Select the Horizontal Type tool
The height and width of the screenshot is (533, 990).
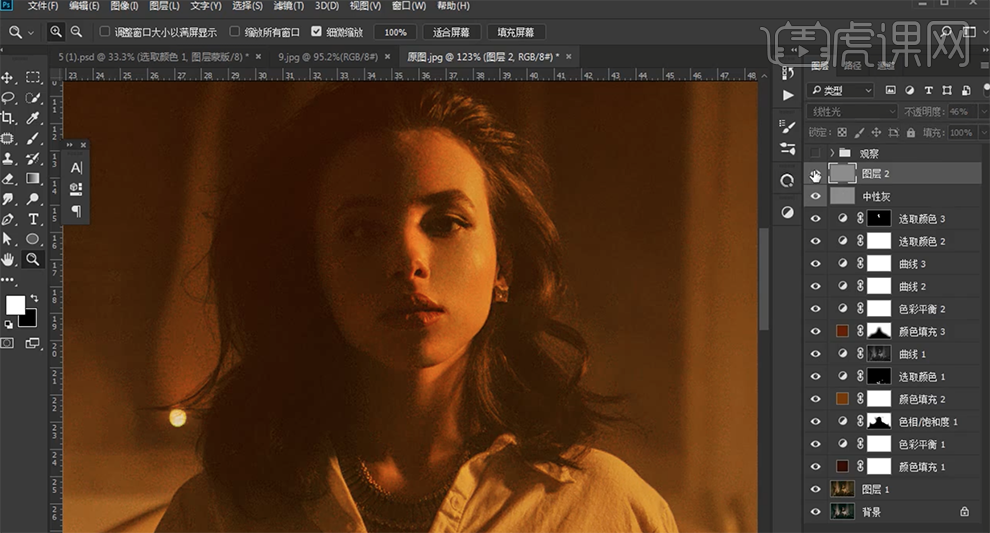pyautogui.click(x=33, y=219)
